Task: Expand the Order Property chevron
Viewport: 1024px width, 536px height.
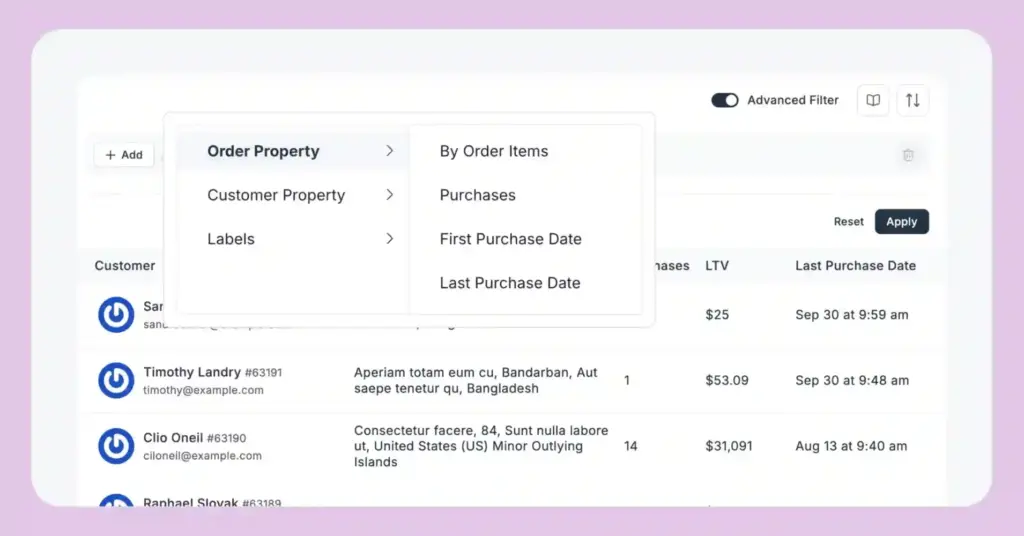Action: pos(389,151)
